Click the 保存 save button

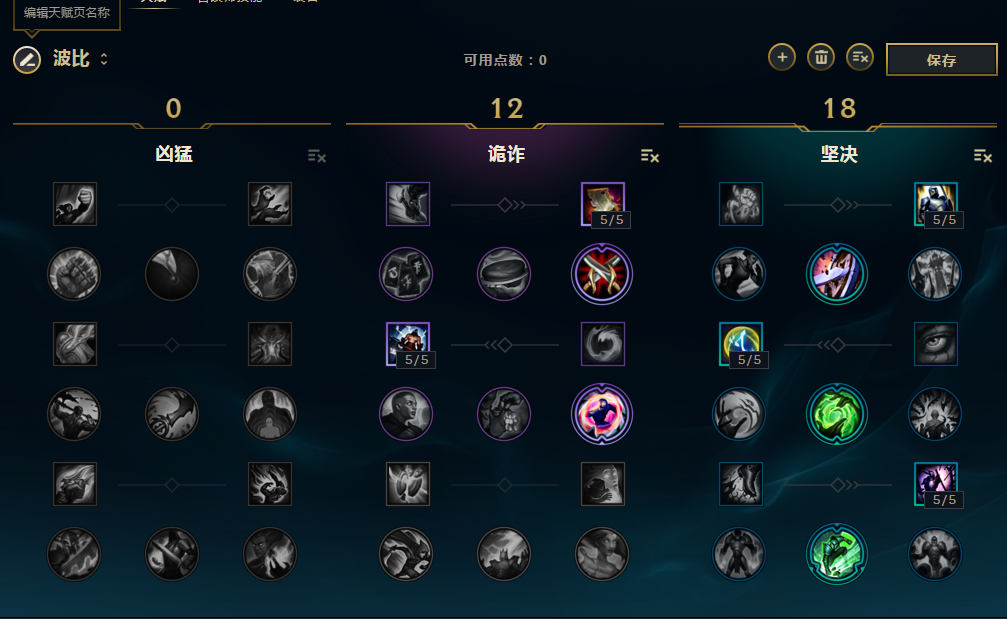(x=941, y=60)
